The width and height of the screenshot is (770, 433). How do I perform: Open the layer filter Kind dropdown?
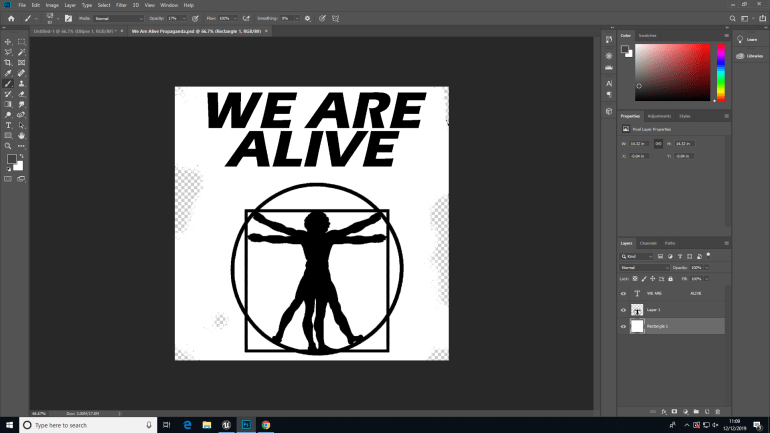pos(641,256)
